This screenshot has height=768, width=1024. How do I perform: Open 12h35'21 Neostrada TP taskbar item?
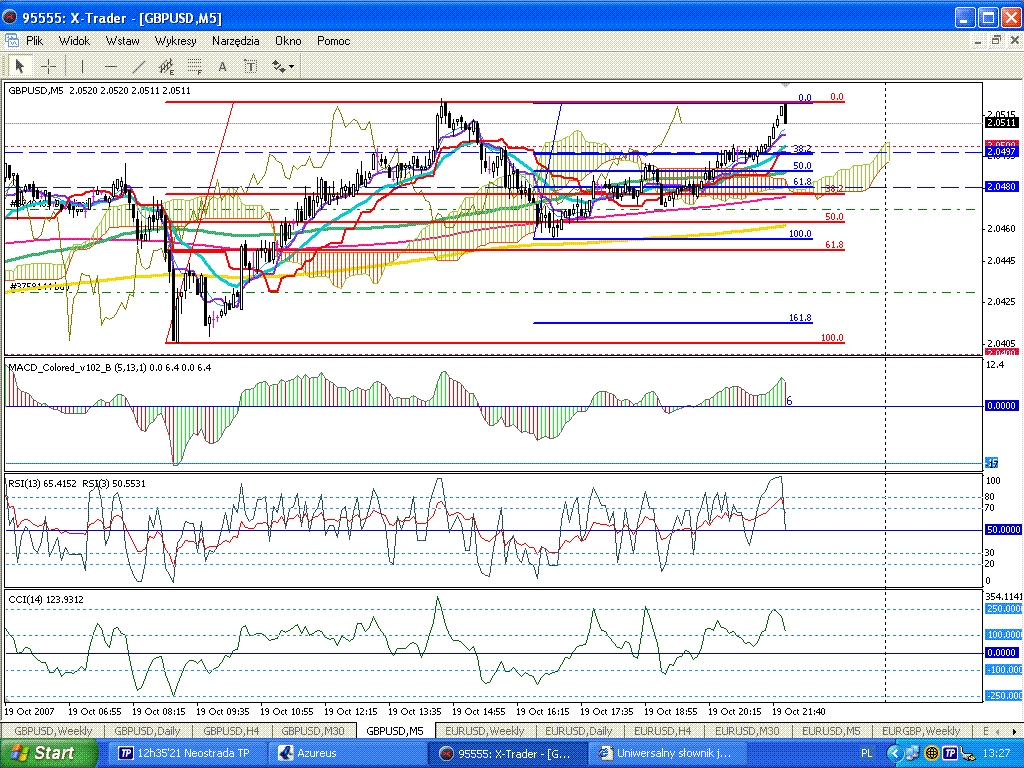click(x=187, y=754)
